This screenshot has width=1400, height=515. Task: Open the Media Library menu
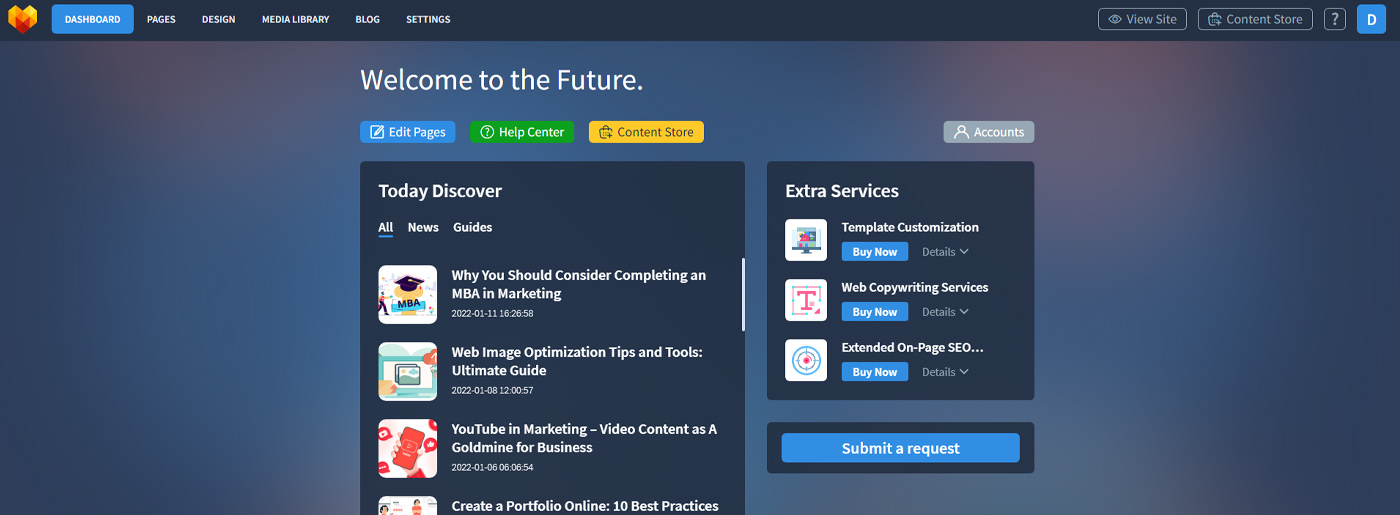tap(295, 19)
